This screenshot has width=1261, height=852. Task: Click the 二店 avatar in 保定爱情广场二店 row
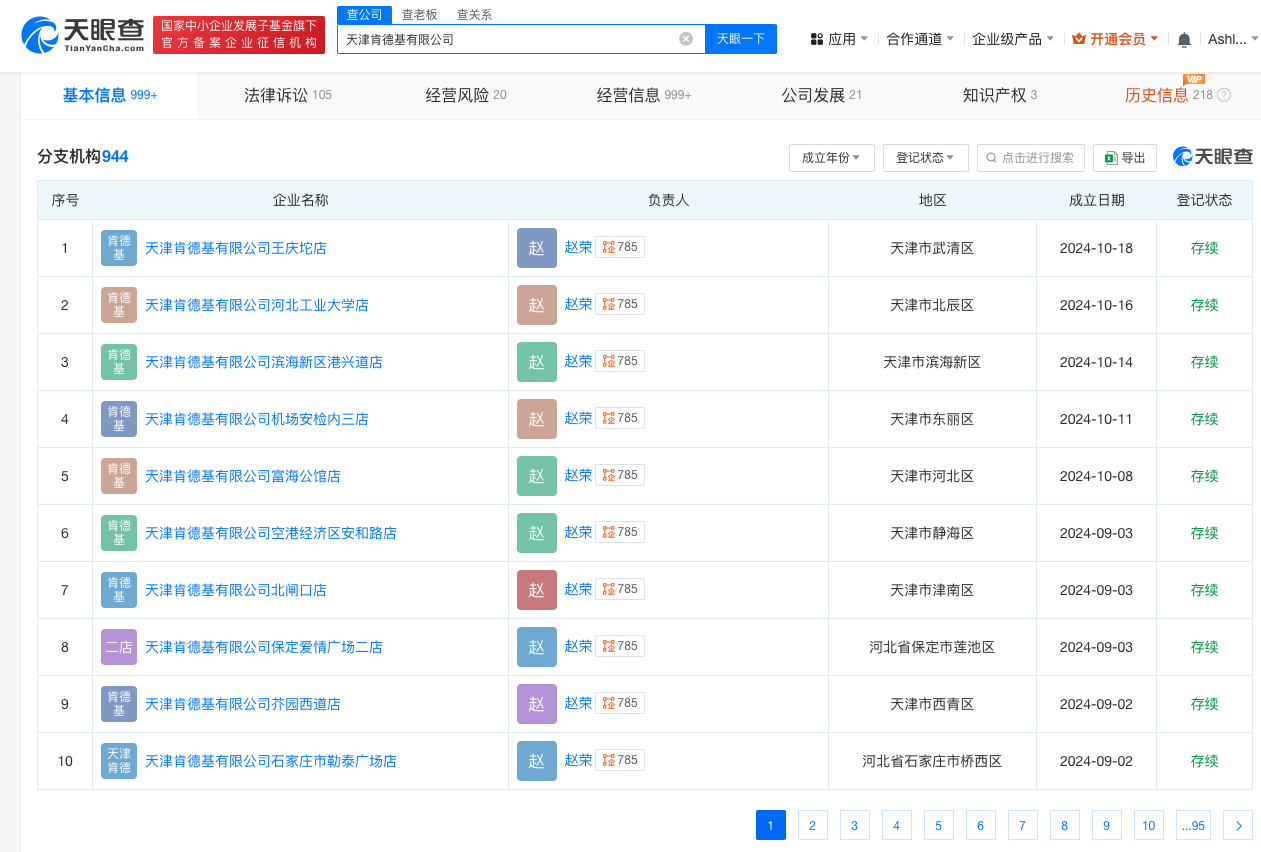tap(117, 647)
